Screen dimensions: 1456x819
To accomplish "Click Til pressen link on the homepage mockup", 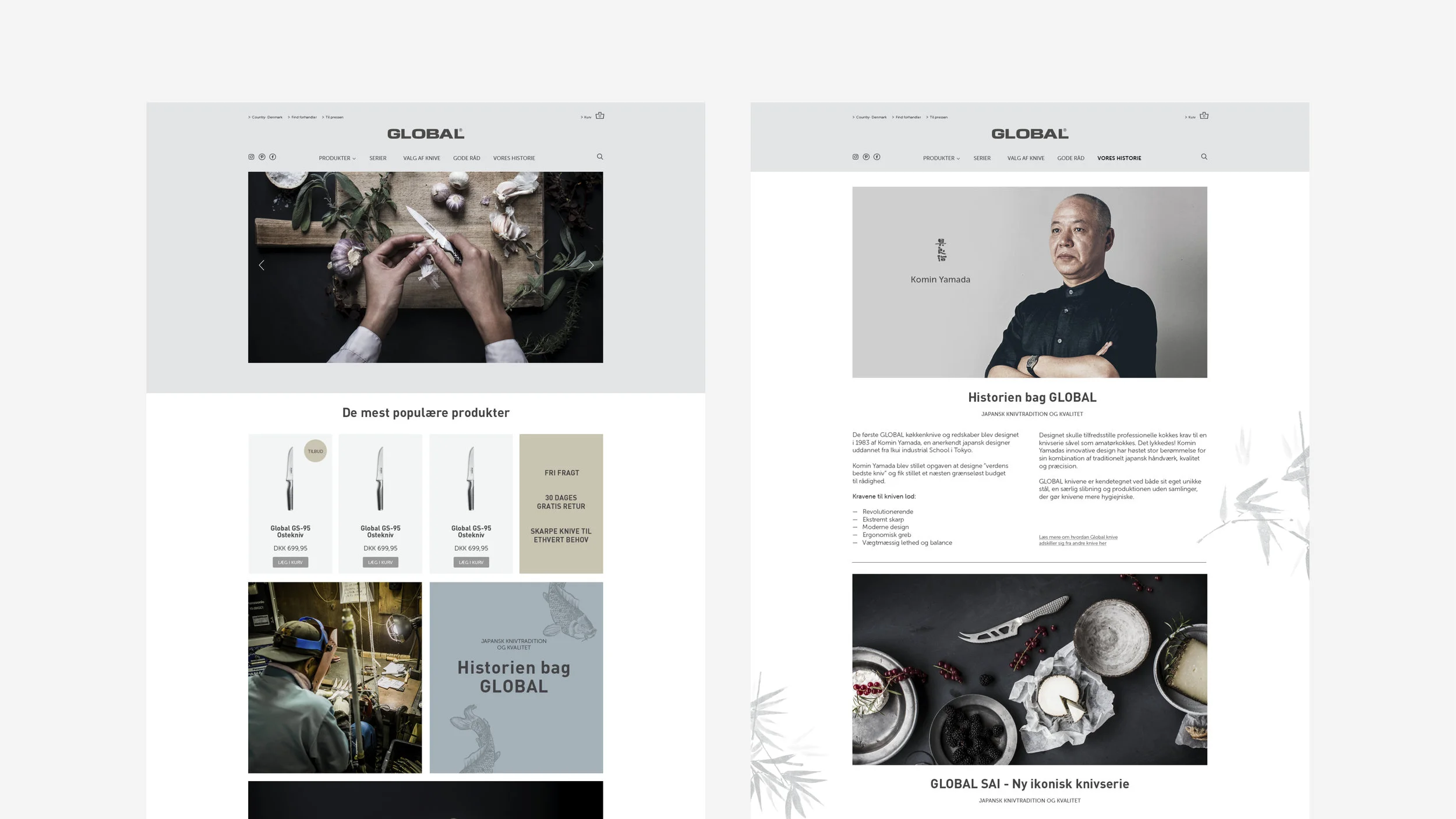I will coord(333,117).
